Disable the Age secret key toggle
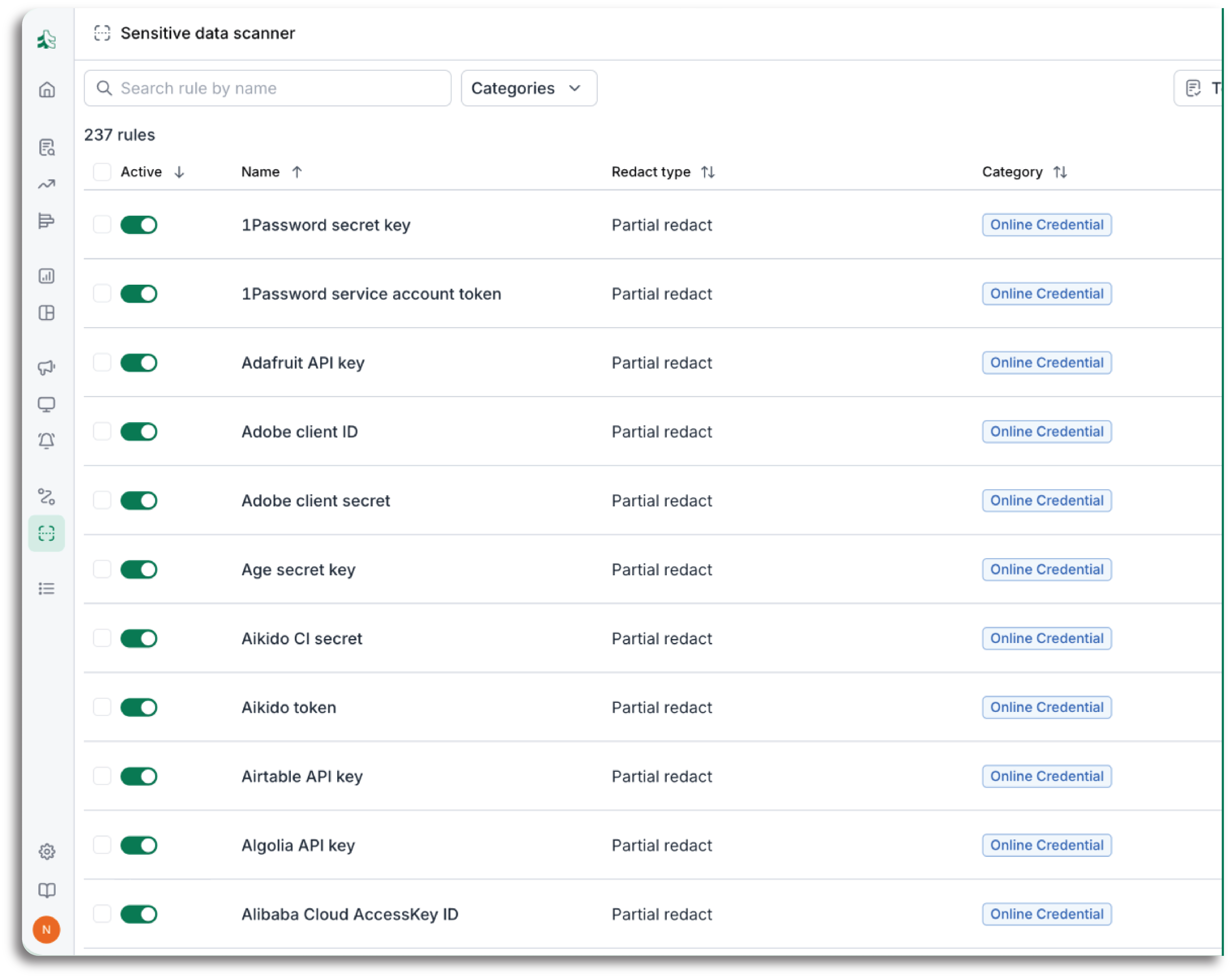The width and height of the screenshot is (1232, 978). click(139, 570)
